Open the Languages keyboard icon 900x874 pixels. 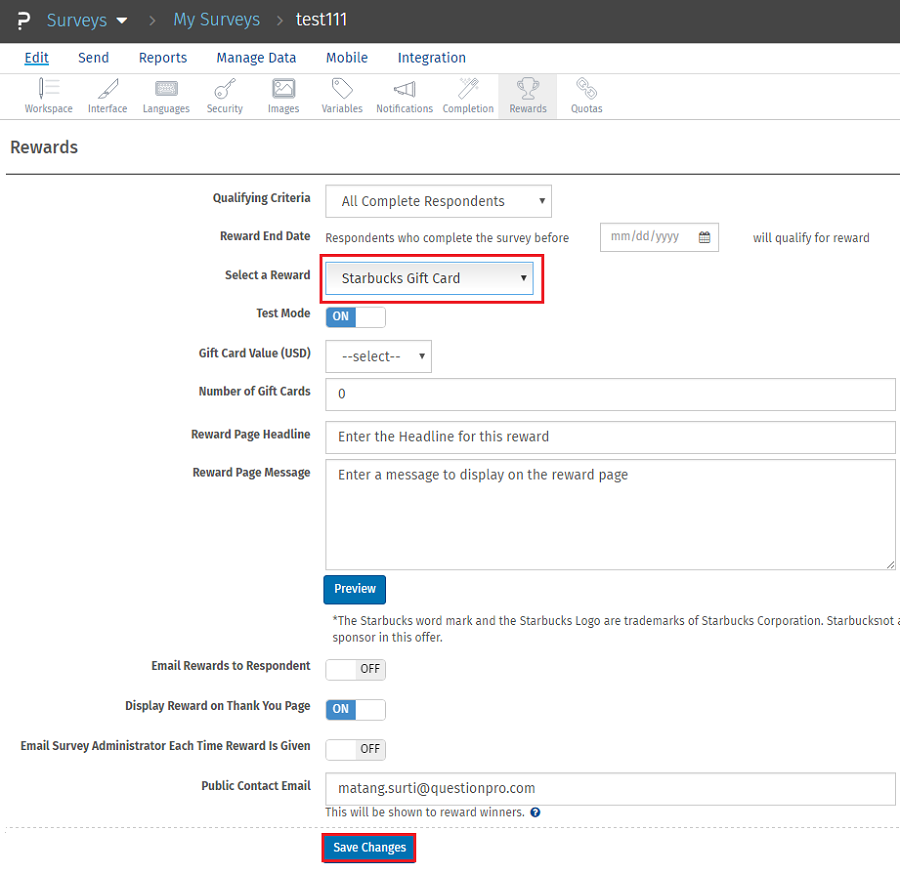click(x=166, y=90)
